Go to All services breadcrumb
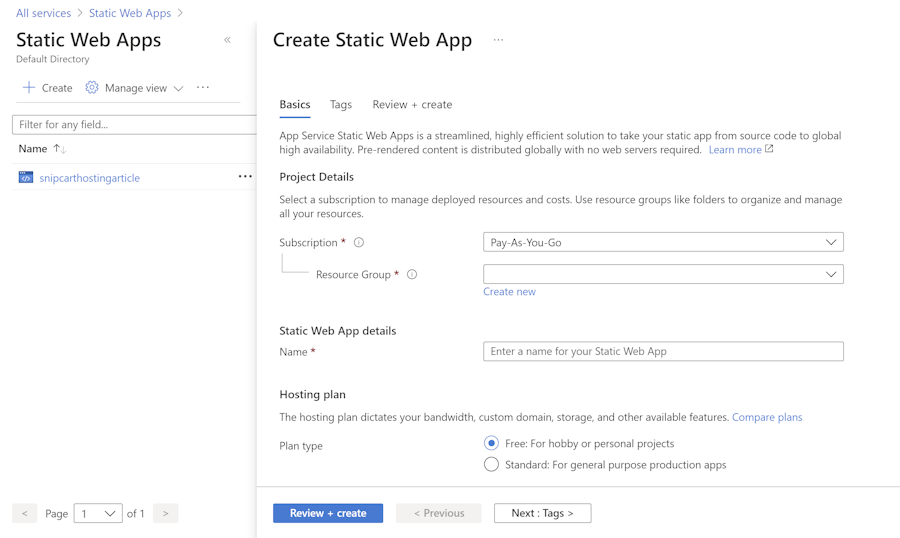 click(x=44, y=13)
